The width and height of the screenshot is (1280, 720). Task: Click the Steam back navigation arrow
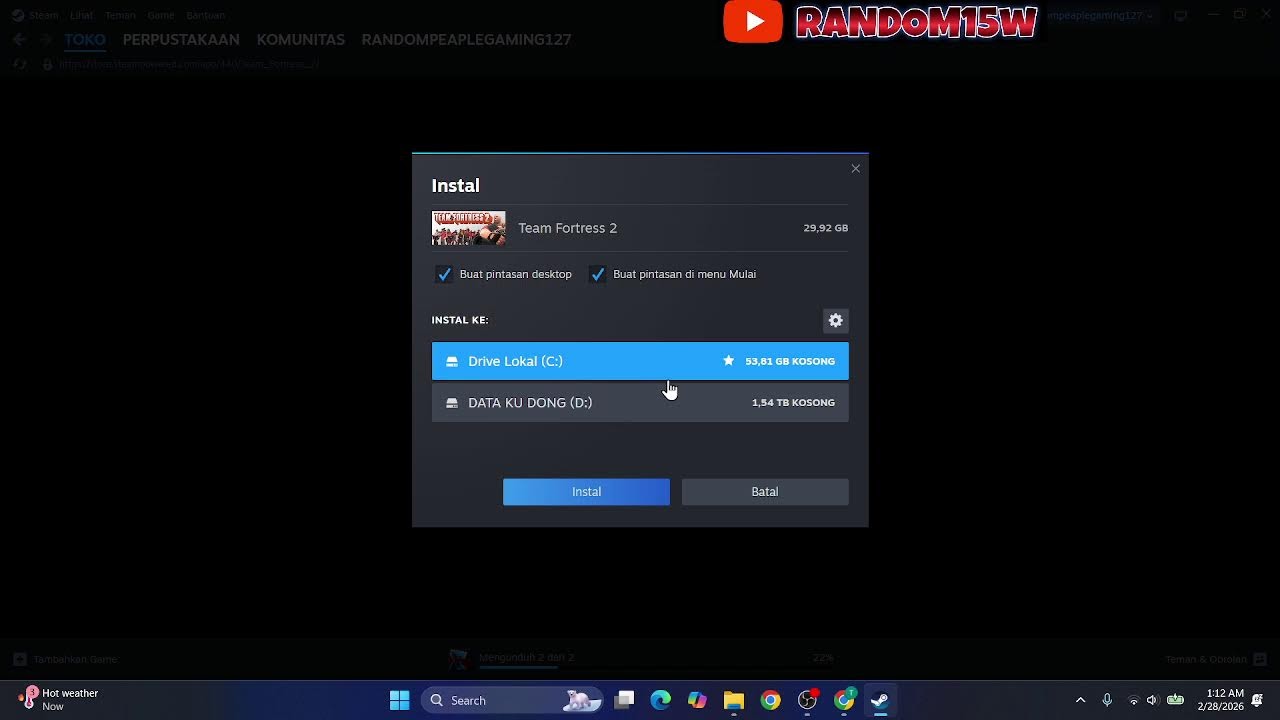19,40
